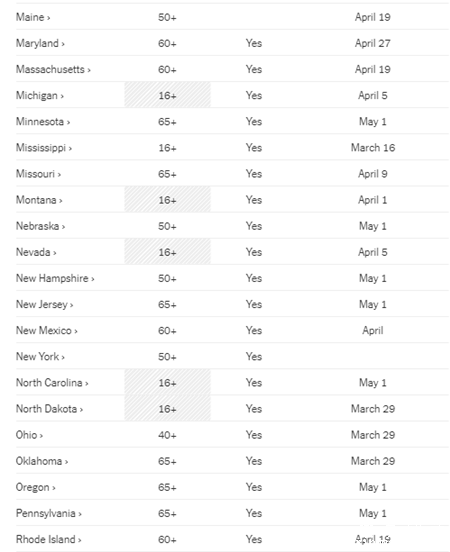Open North Carolina's state link
450x552 pixels.
click(x=52, y=383)
